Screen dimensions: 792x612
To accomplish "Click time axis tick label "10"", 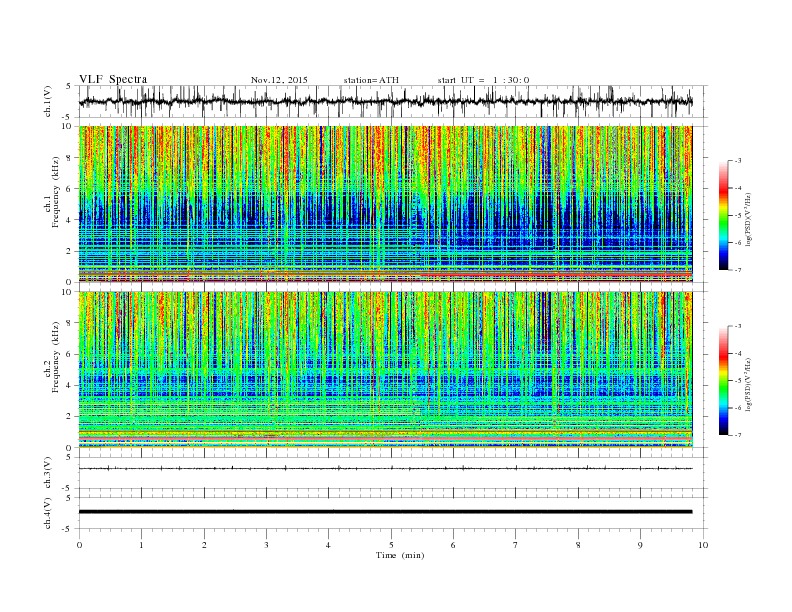I will pyautogui.click(x=703, y=545).
